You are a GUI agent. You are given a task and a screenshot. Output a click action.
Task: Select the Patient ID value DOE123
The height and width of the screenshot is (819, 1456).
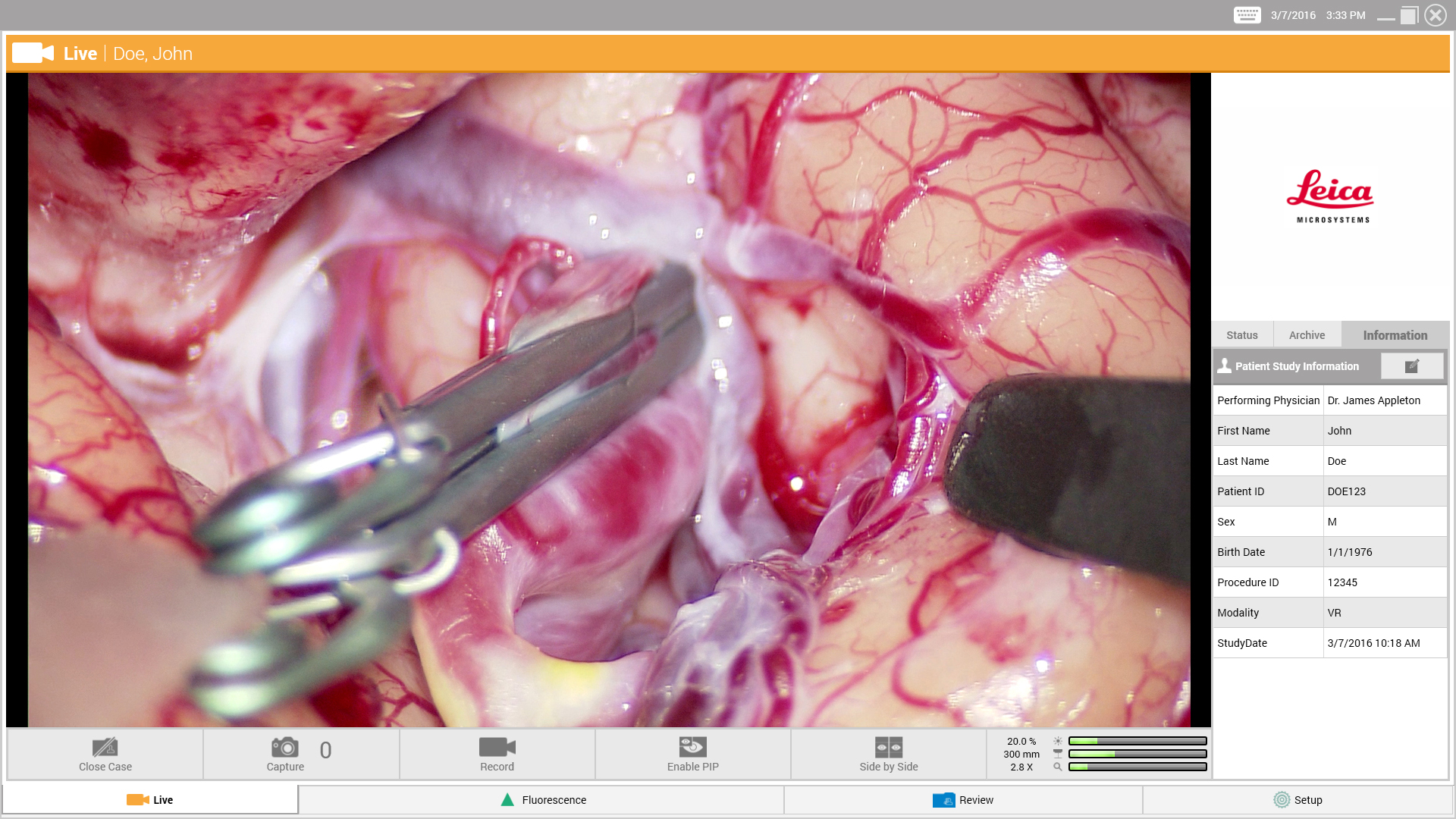point(1346,491)
